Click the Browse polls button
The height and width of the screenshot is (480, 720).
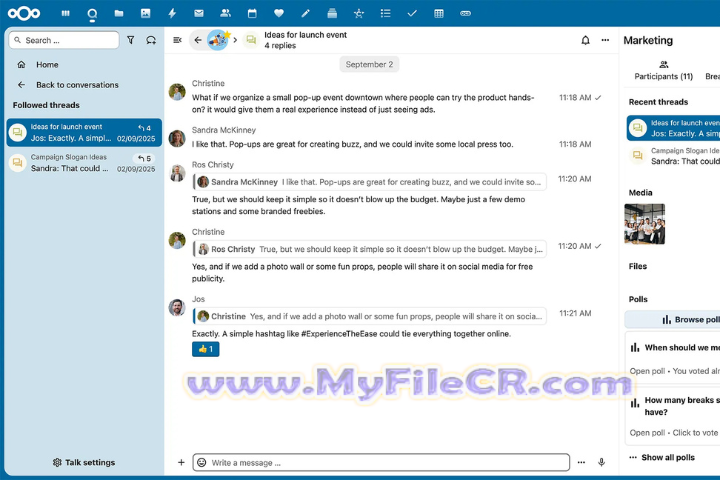coord(672,319)
